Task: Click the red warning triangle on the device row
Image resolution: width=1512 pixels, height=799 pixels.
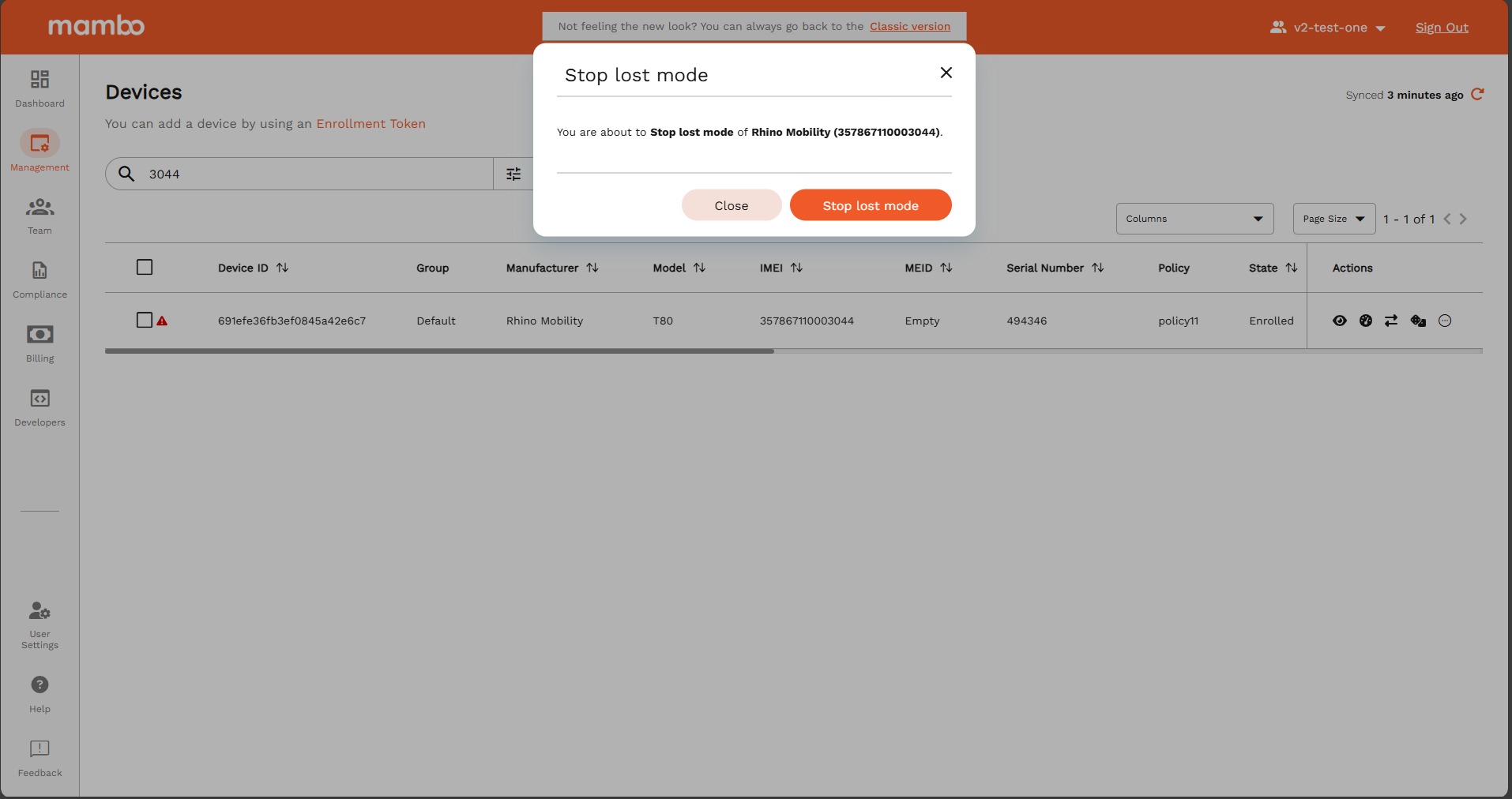Action: coord(162,321)
